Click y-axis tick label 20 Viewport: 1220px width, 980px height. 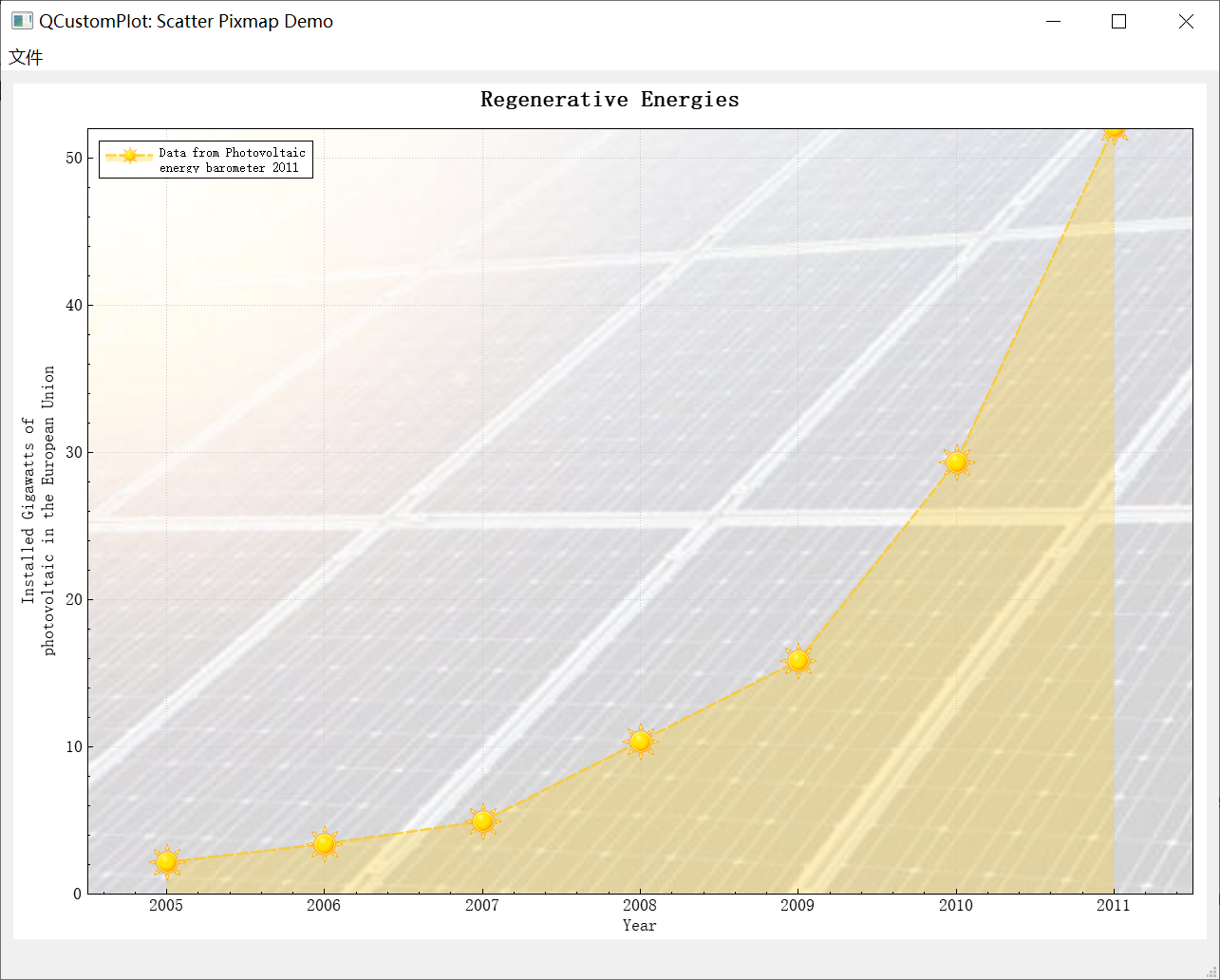pos(74,599)
